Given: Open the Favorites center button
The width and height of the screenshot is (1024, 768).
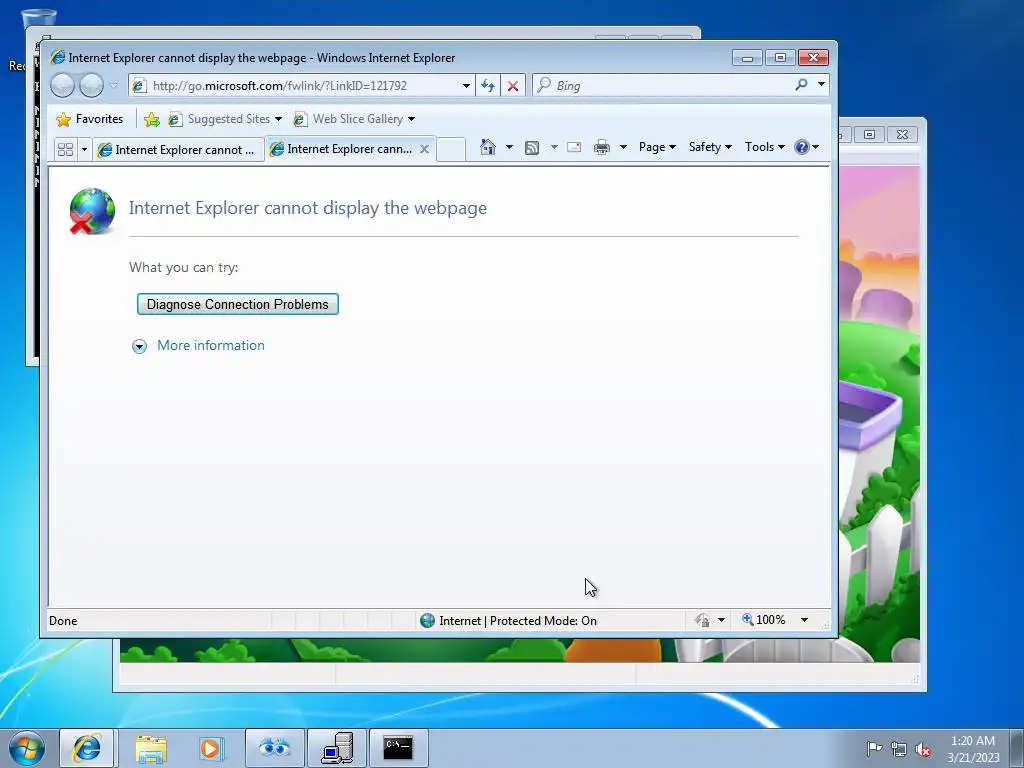Looking at the screenshot, I should pyautogui.click(x=90, y=119).
